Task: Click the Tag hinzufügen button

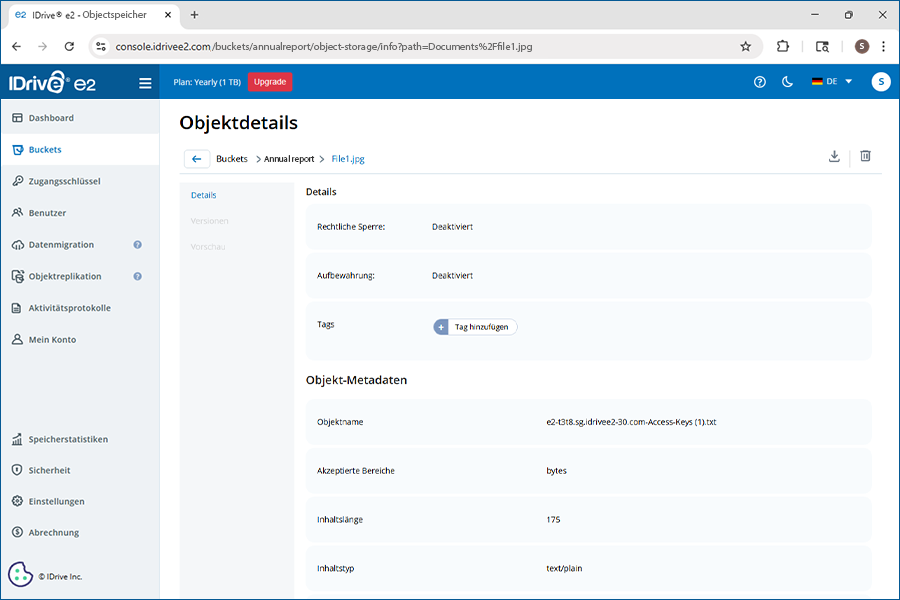Action: pyautogui.click(x=476, y=327)
